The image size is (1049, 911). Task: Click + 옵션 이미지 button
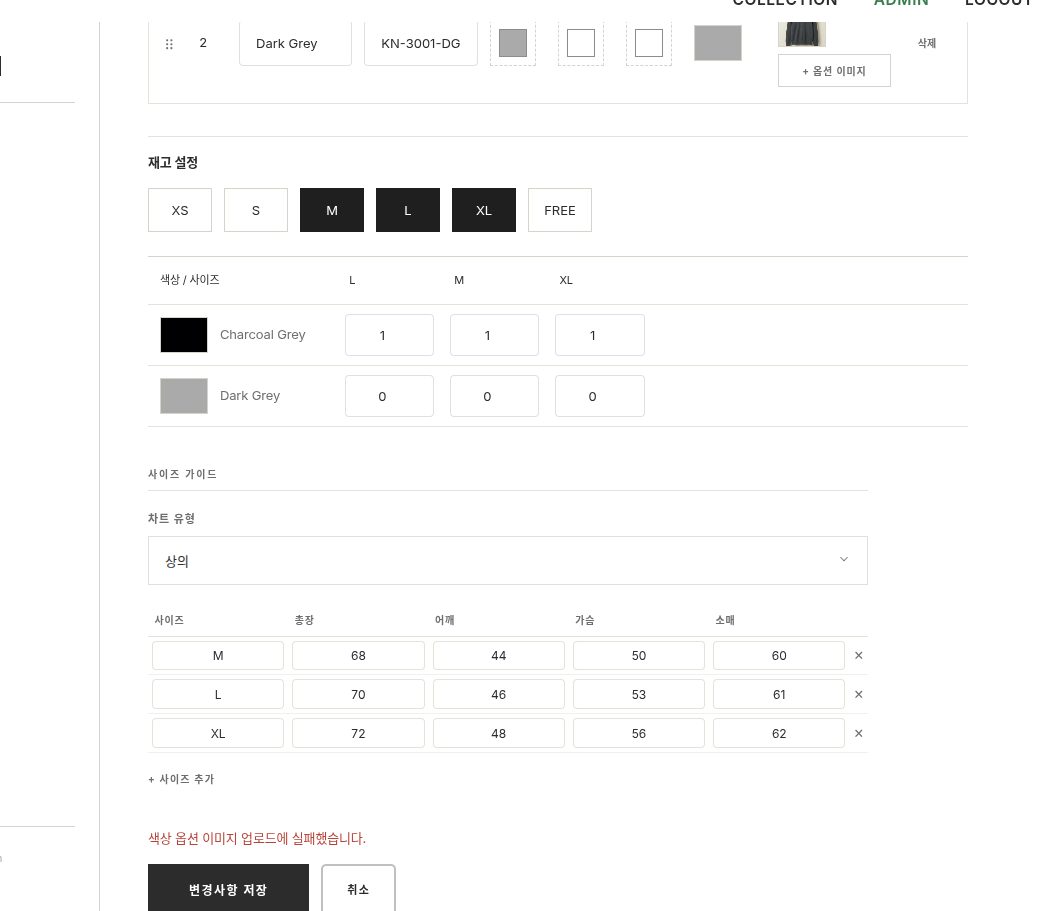pos(834,71)
